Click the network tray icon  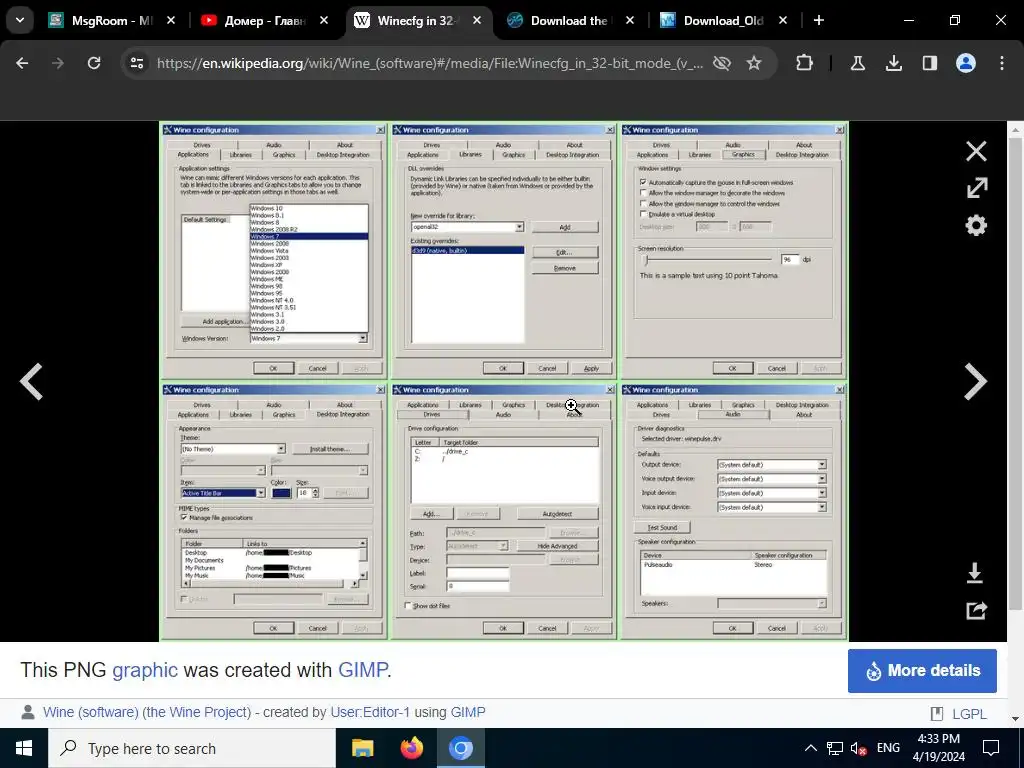click(x=835, y=748)
